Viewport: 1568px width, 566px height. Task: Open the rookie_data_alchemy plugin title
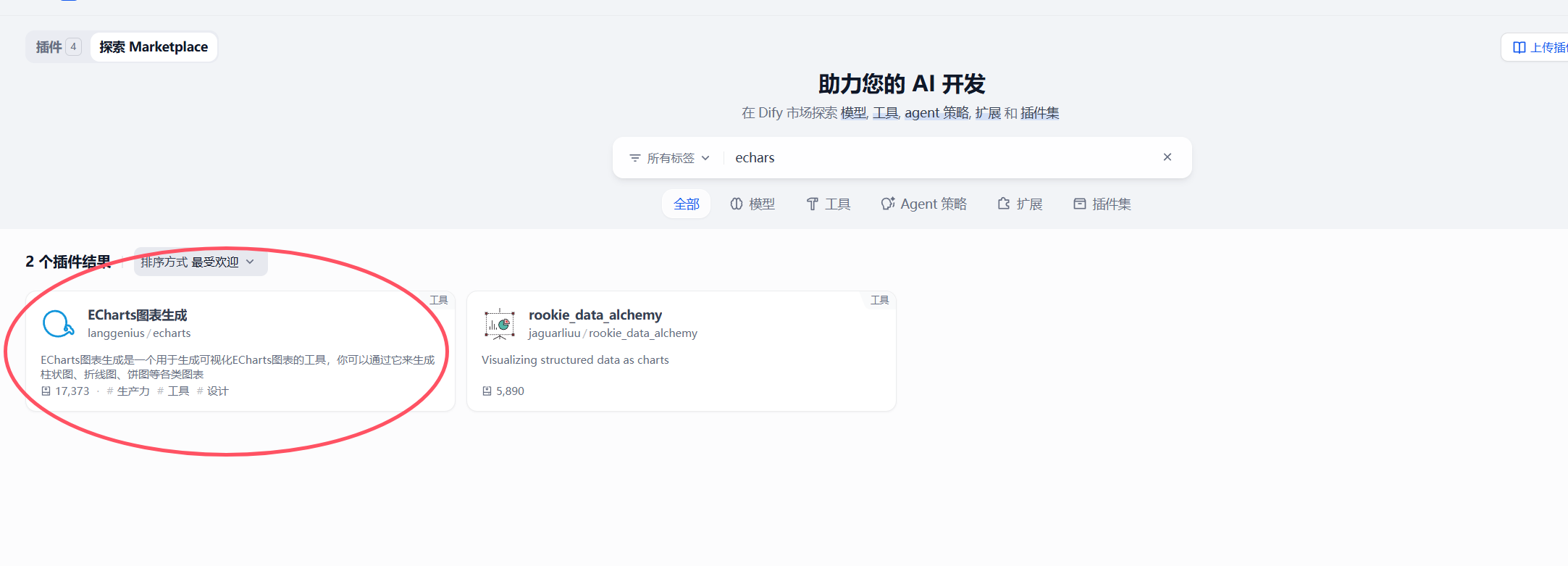pyautogui.click(x=595, y=315)
